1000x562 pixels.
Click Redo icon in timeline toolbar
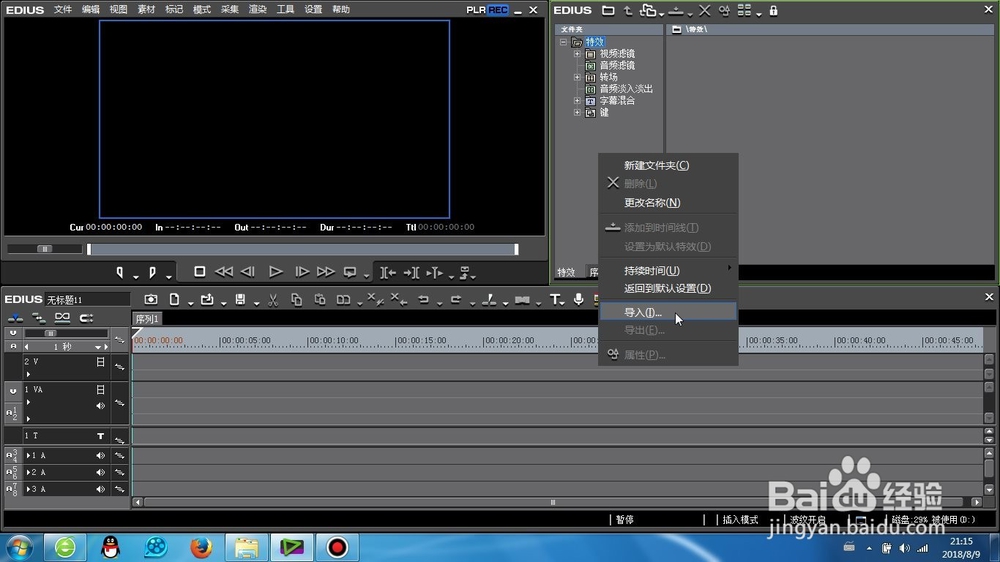tap(456, 299)
